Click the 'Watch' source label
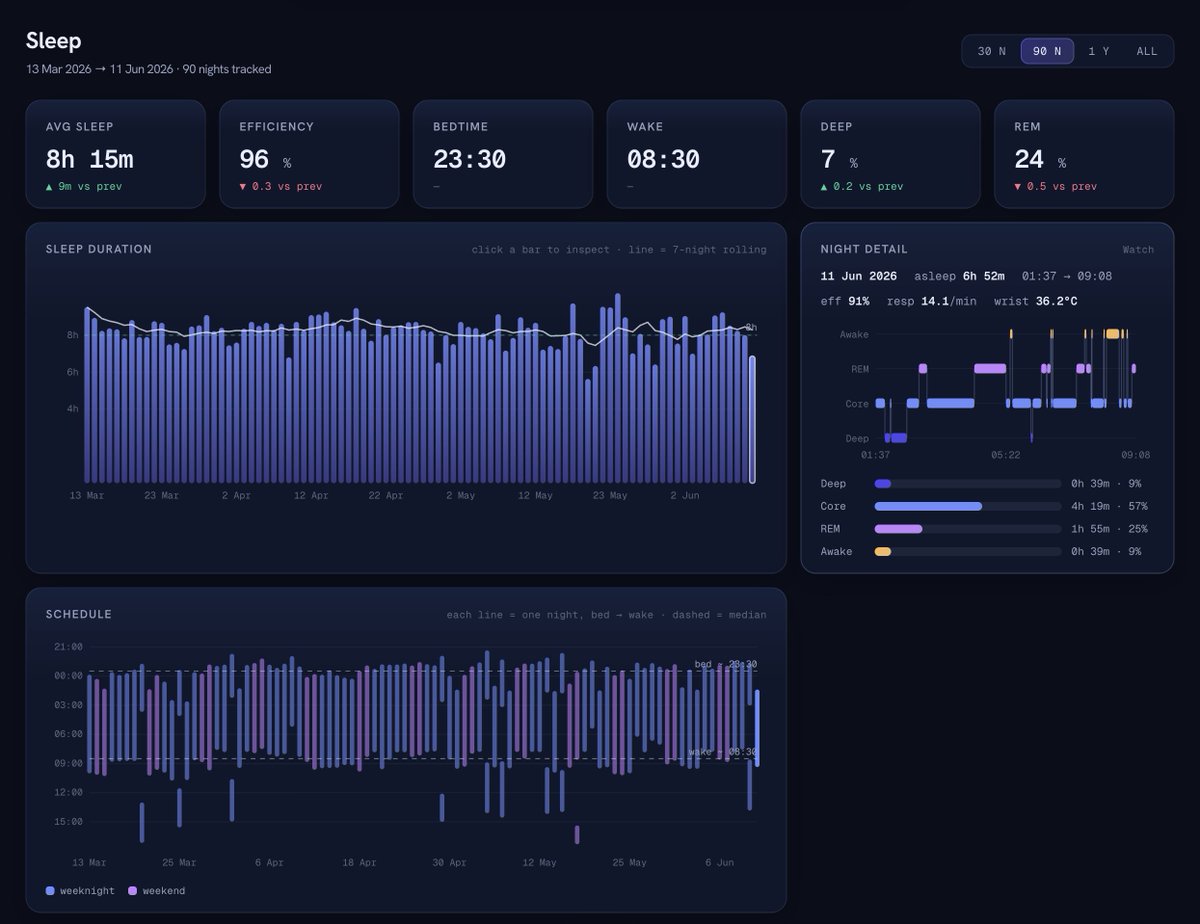Screen dimensions: 1200x924 click(x=1138, y=250)
